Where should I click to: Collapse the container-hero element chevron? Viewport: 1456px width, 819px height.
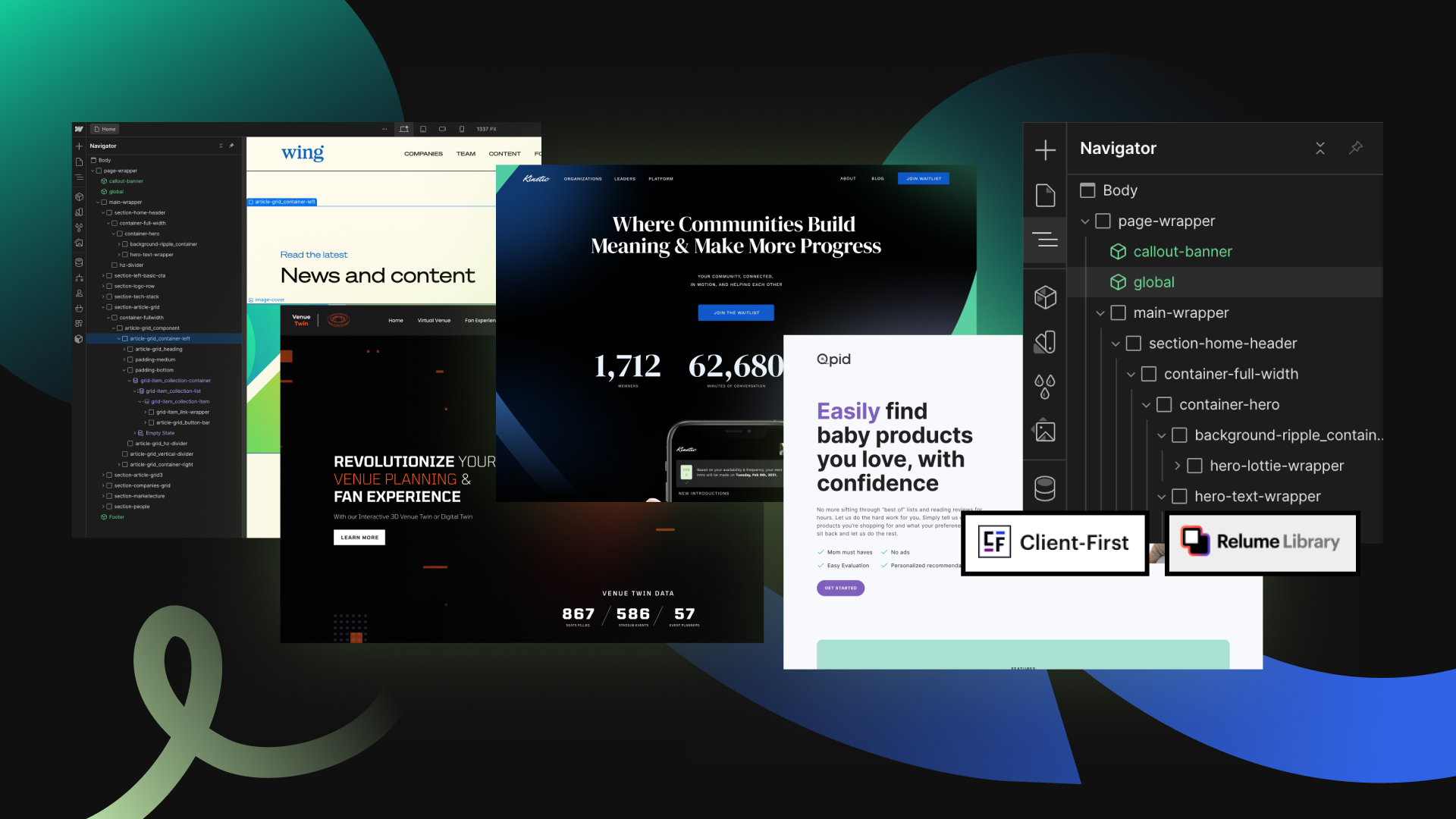[1147, 404]
